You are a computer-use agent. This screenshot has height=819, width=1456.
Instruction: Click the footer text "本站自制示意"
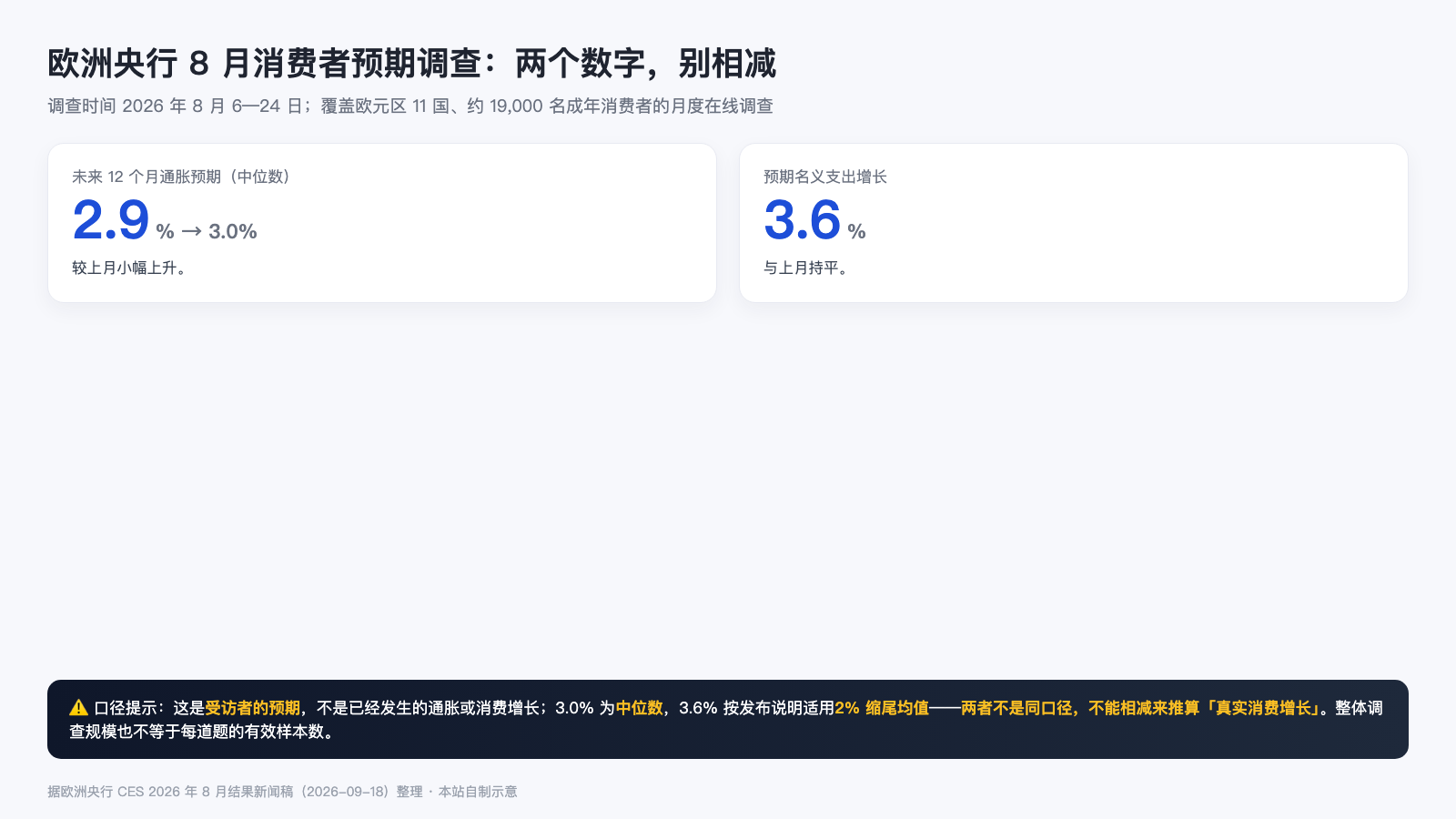pos(478,792)
